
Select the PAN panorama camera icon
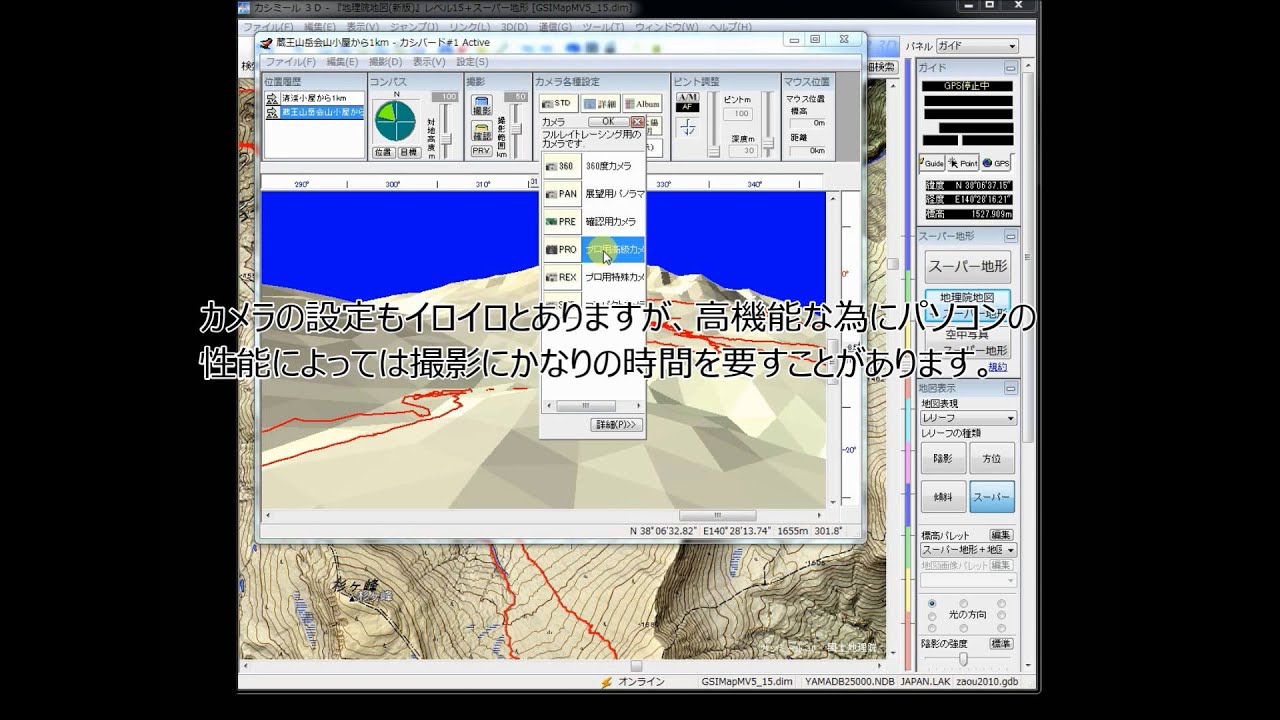(x=561, y=194)
